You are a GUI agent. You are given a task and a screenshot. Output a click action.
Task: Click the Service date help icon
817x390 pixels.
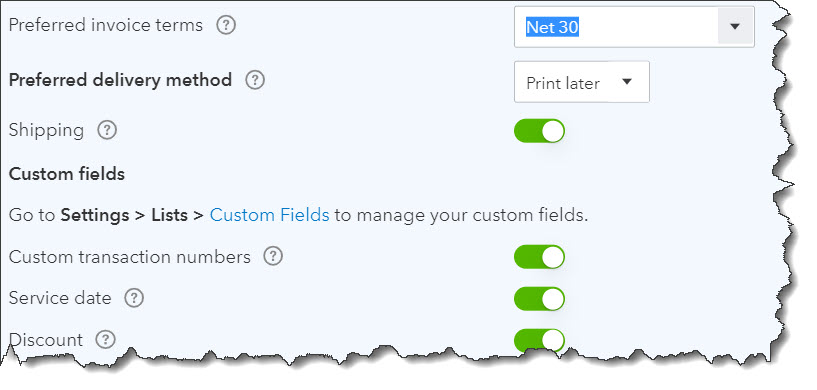tap(134, 298)
